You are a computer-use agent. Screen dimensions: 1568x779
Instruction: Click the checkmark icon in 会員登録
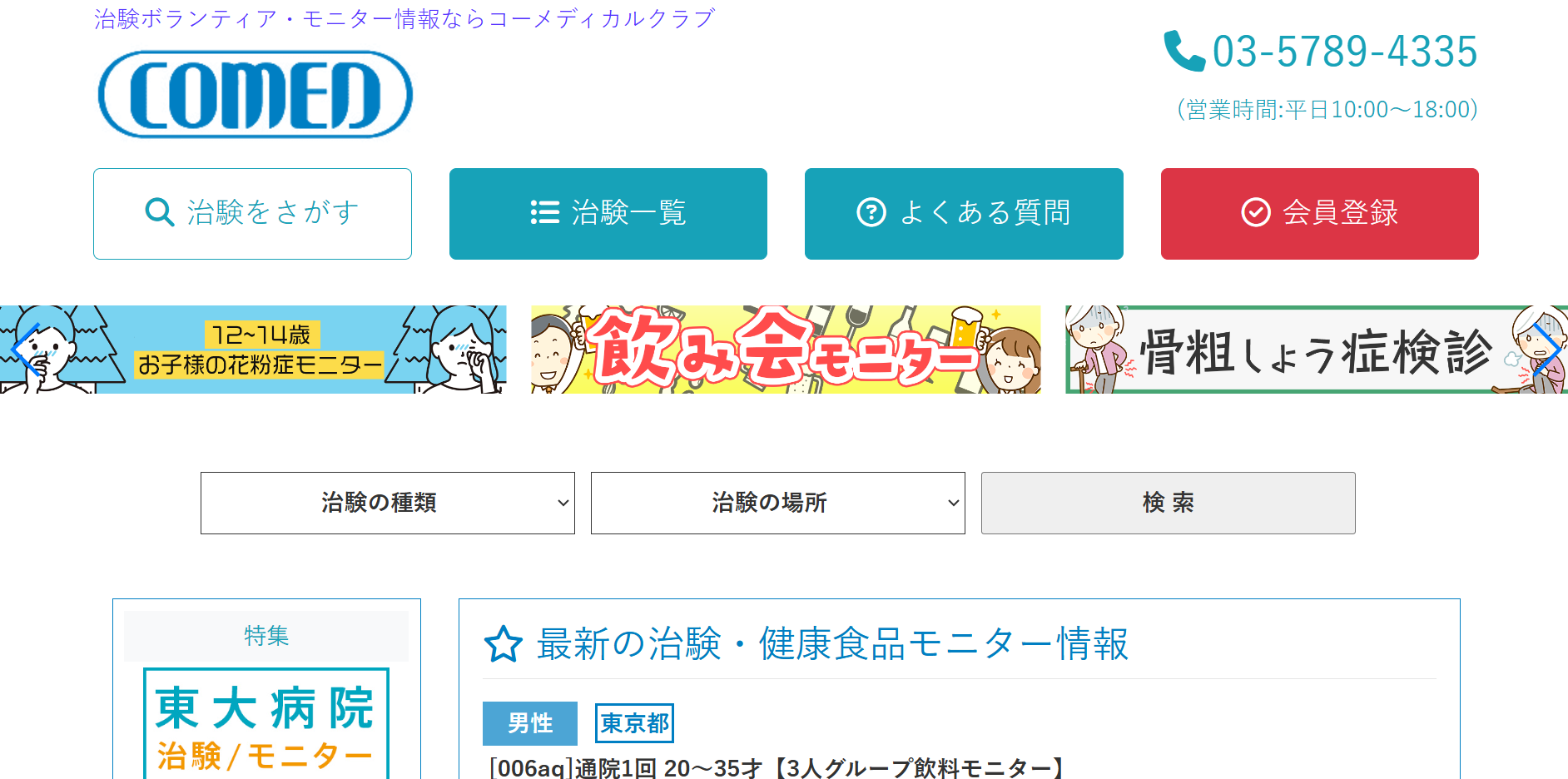click(1256, 212)
